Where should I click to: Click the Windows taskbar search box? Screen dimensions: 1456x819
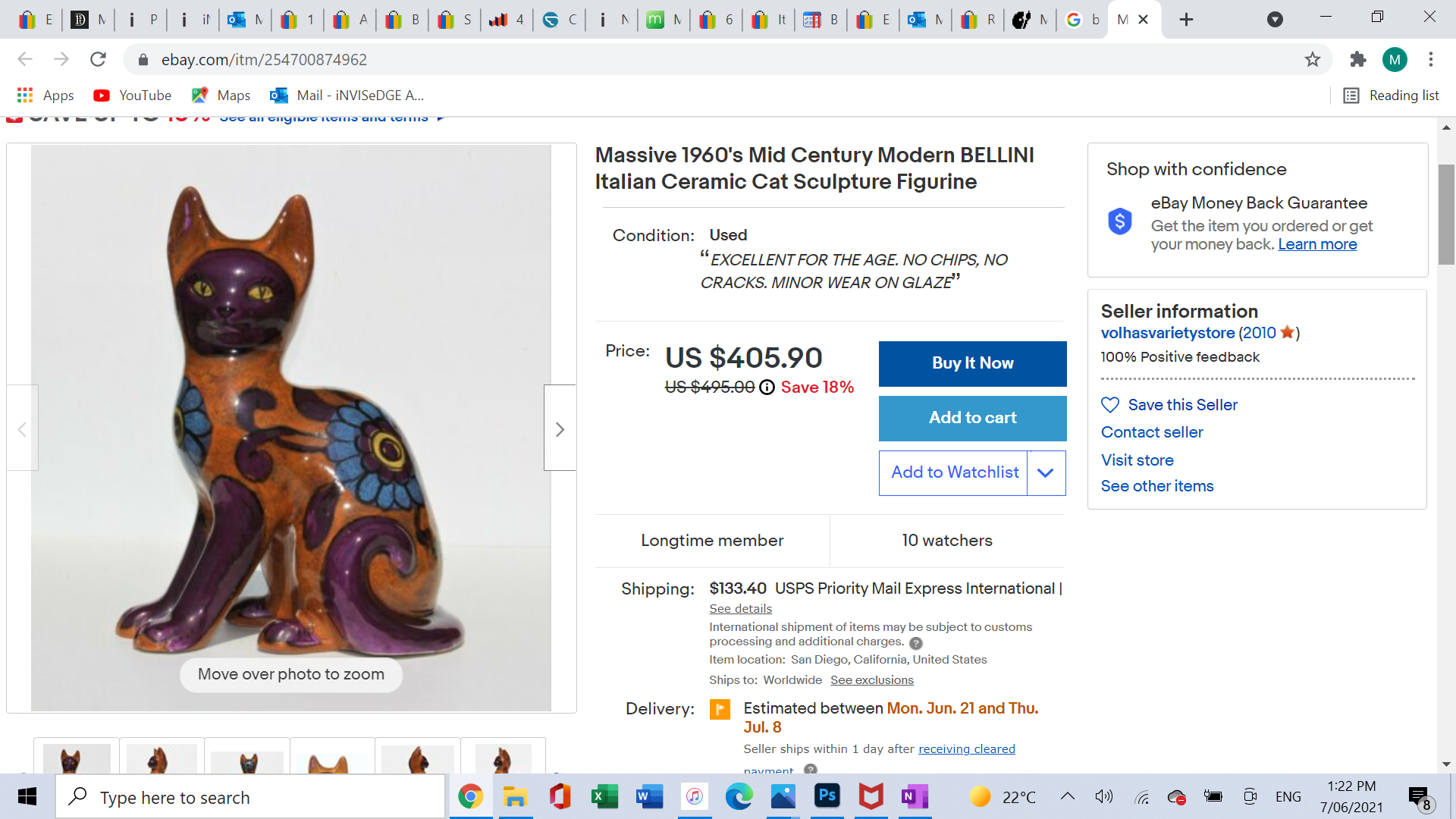tap(250, 797)
